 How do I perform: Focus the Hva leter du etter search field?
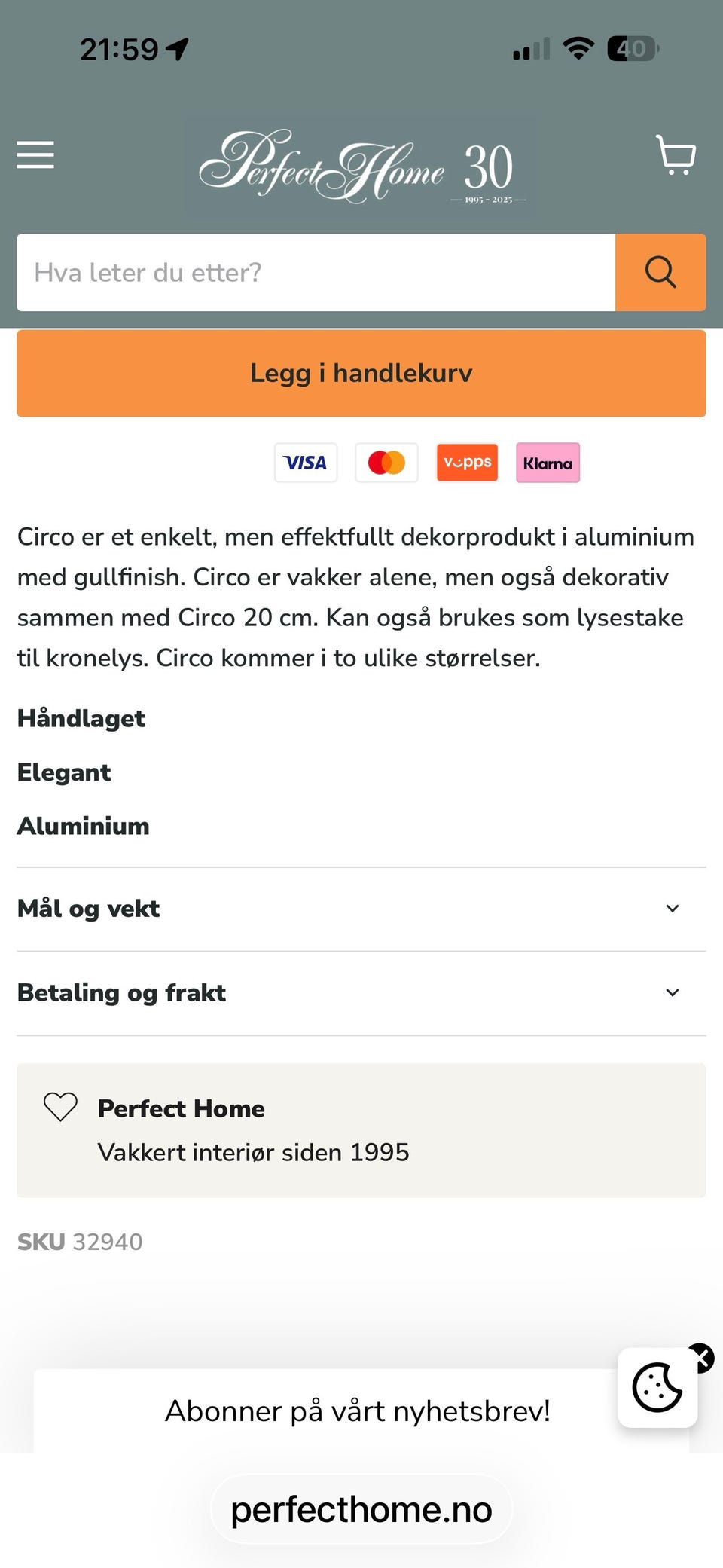(x=316, y=272)
